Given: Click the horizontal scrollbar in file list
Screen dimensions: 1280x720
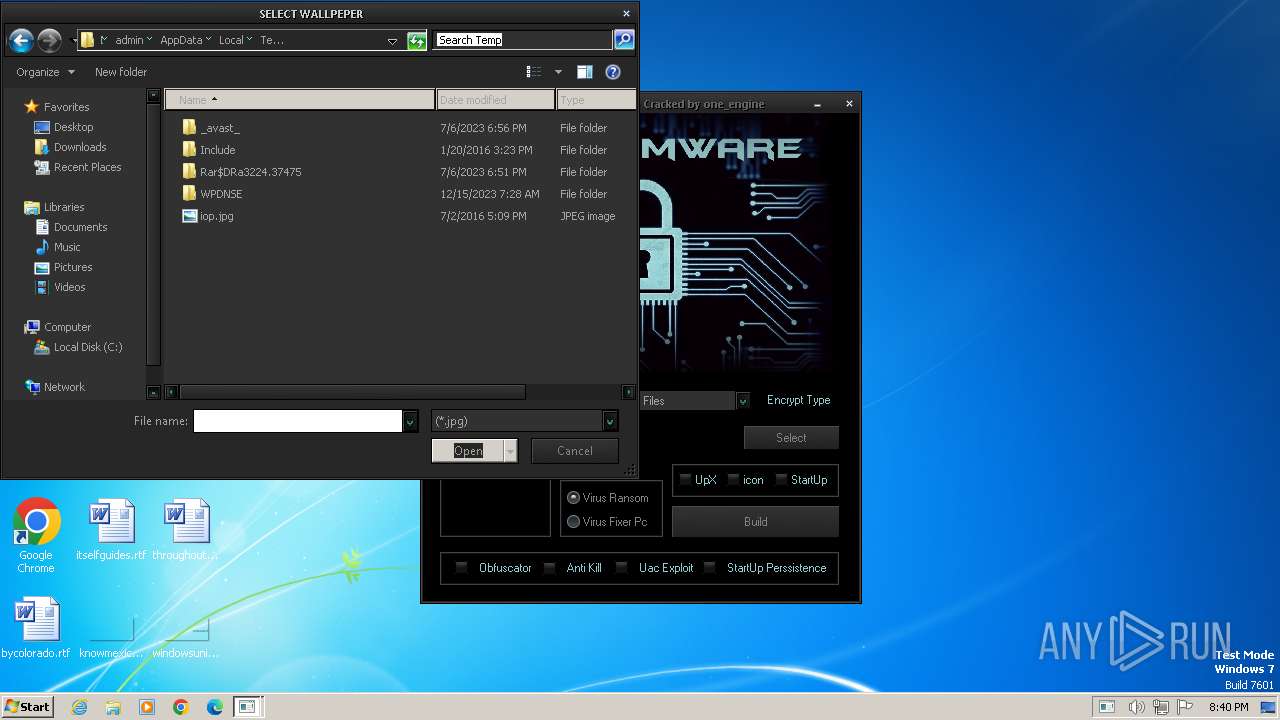Looking at the screenshot, I should pyautogui.click(x=352, y=392).
